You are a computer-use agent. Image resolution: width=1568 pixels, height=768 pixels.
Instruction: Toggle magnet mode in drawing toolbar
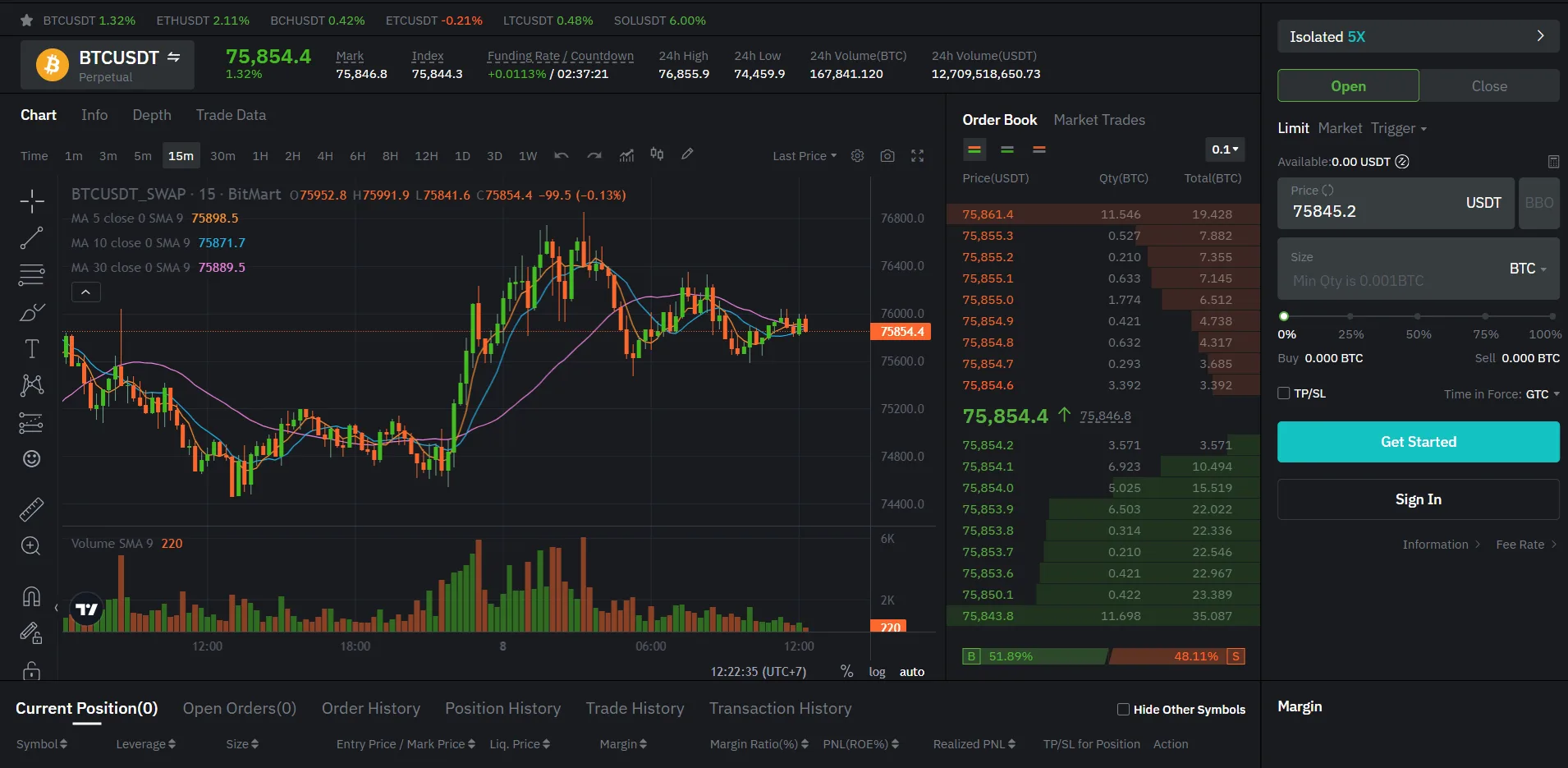pyautogui.click(x=31, y=596)
